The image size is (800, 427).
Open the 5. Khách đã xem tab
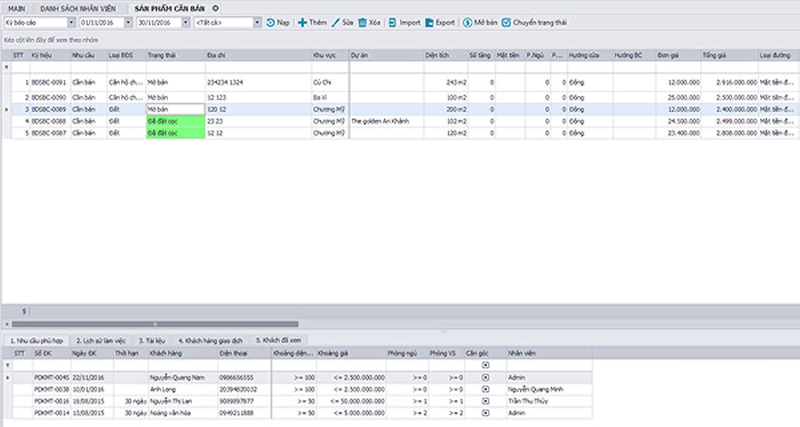tap(279, 340)
